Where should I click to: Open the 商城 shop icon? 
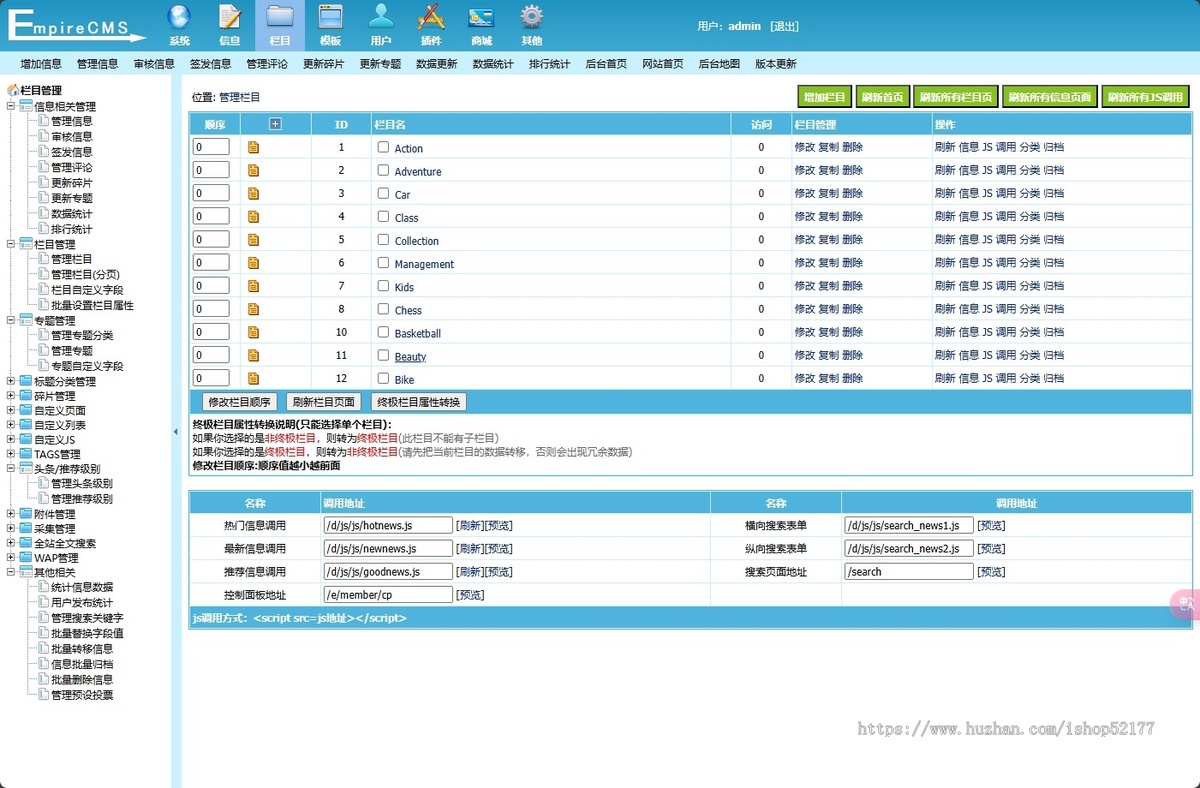pyautogui.click(x=481, y=25)
